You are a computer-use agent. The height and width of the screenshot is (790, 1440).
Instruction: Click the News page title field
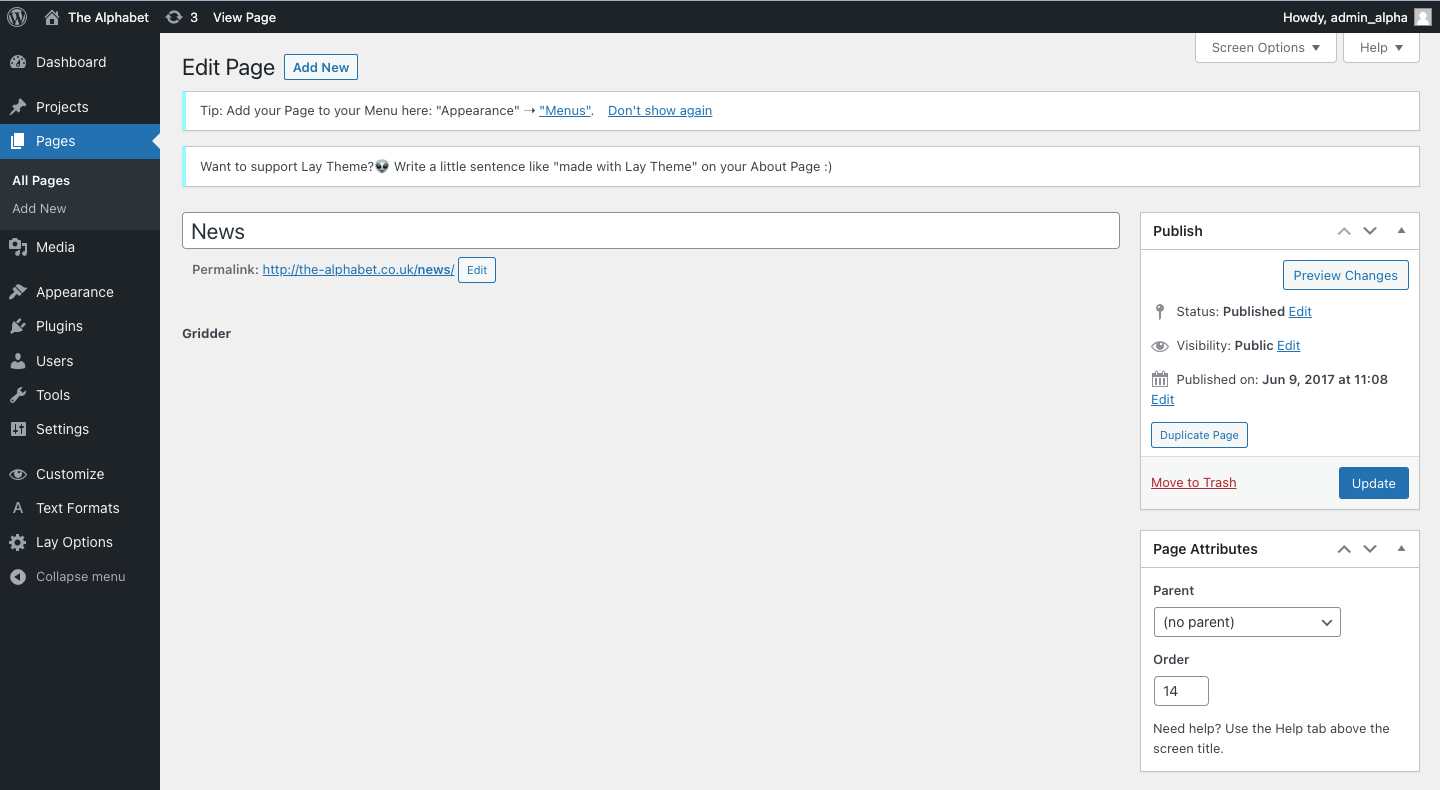tap(650, 231)
